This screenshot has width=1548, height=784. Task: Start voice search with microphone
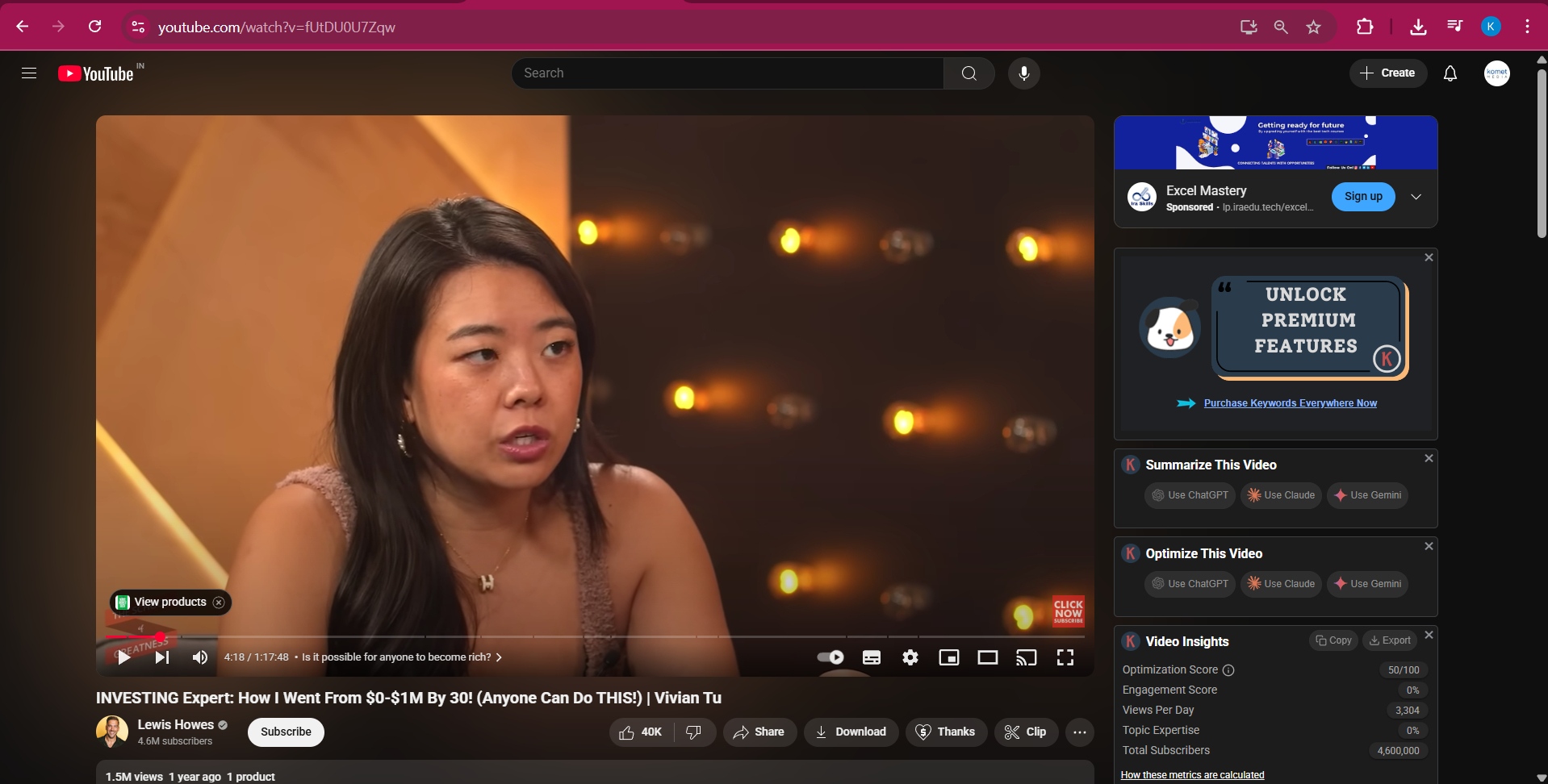click(x=1024, y=73)
